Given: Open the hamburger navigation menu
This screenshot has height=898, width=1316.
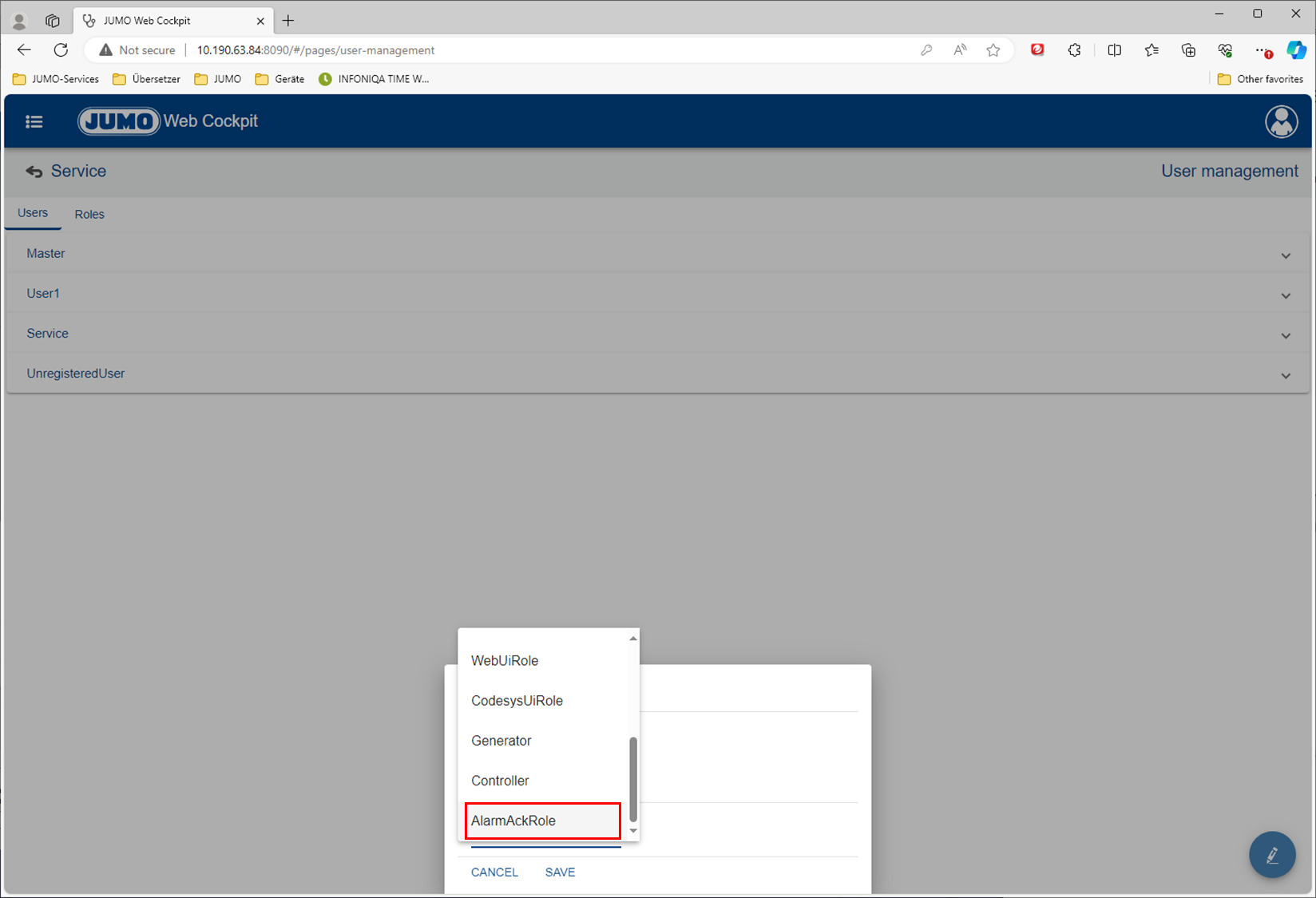Looking at the screenshot, I should 34,121.
